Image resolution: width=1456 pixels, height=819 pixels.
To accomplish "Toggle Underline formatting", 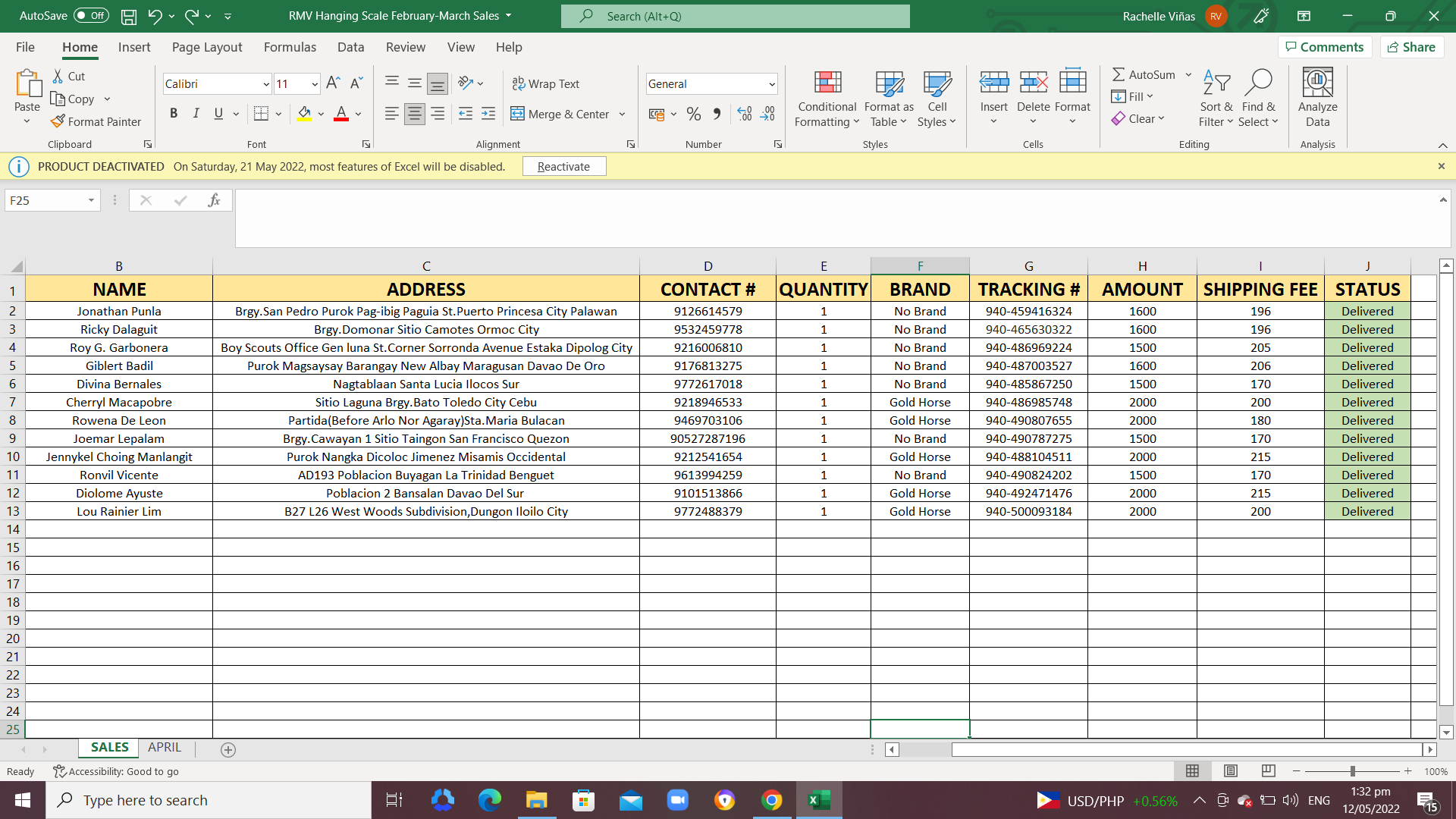I will click(x=218, y=114).
